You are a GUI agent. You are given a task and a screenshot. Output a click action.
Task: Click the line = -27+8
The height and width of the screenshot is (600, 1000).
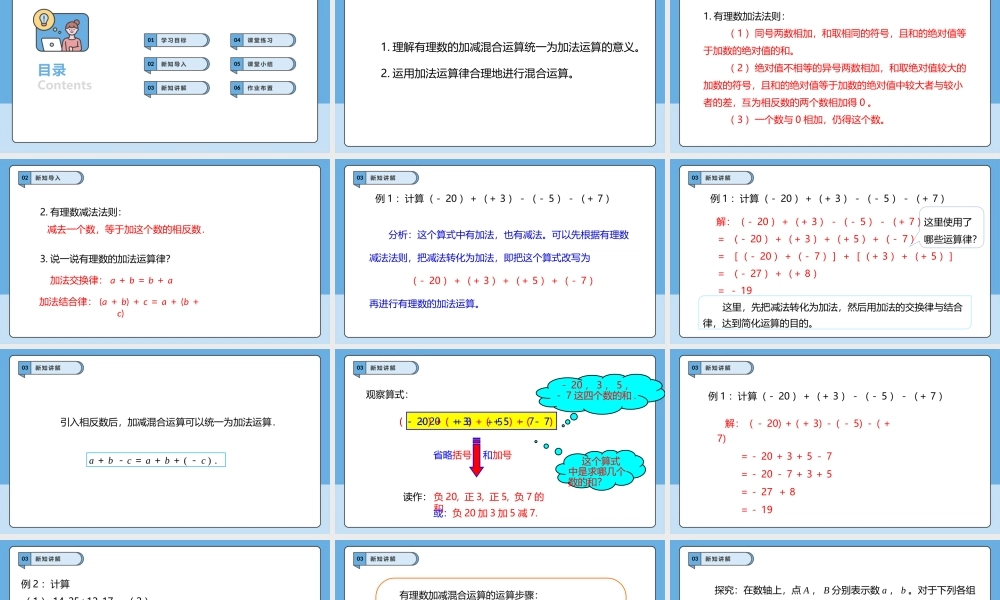click(768, 492)
